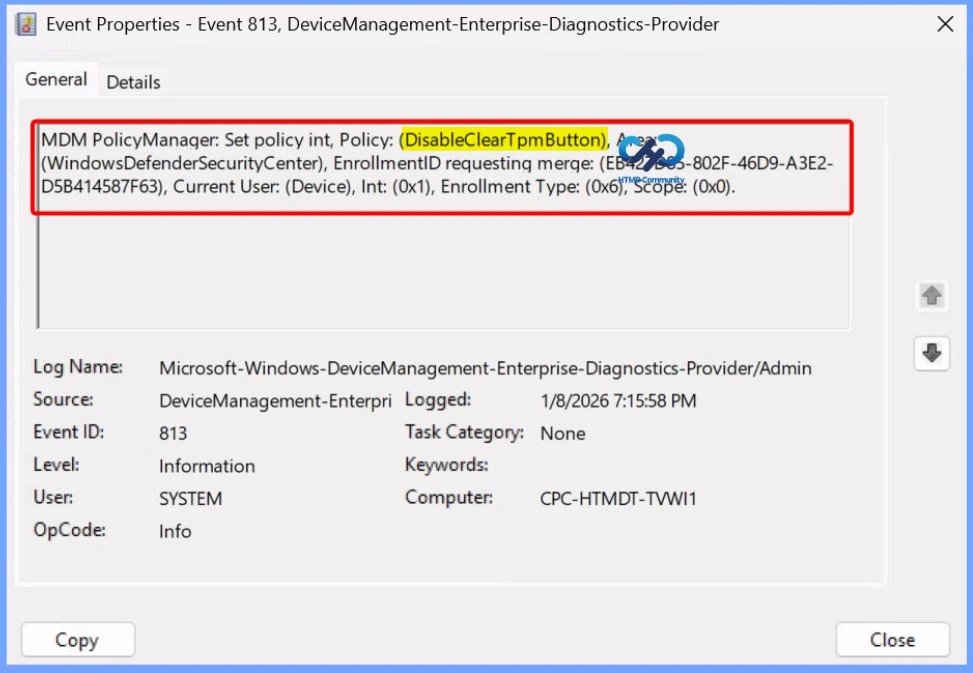Click the SYSTEM user value
This screenshot has width=973, height=673.
(190, 498)
